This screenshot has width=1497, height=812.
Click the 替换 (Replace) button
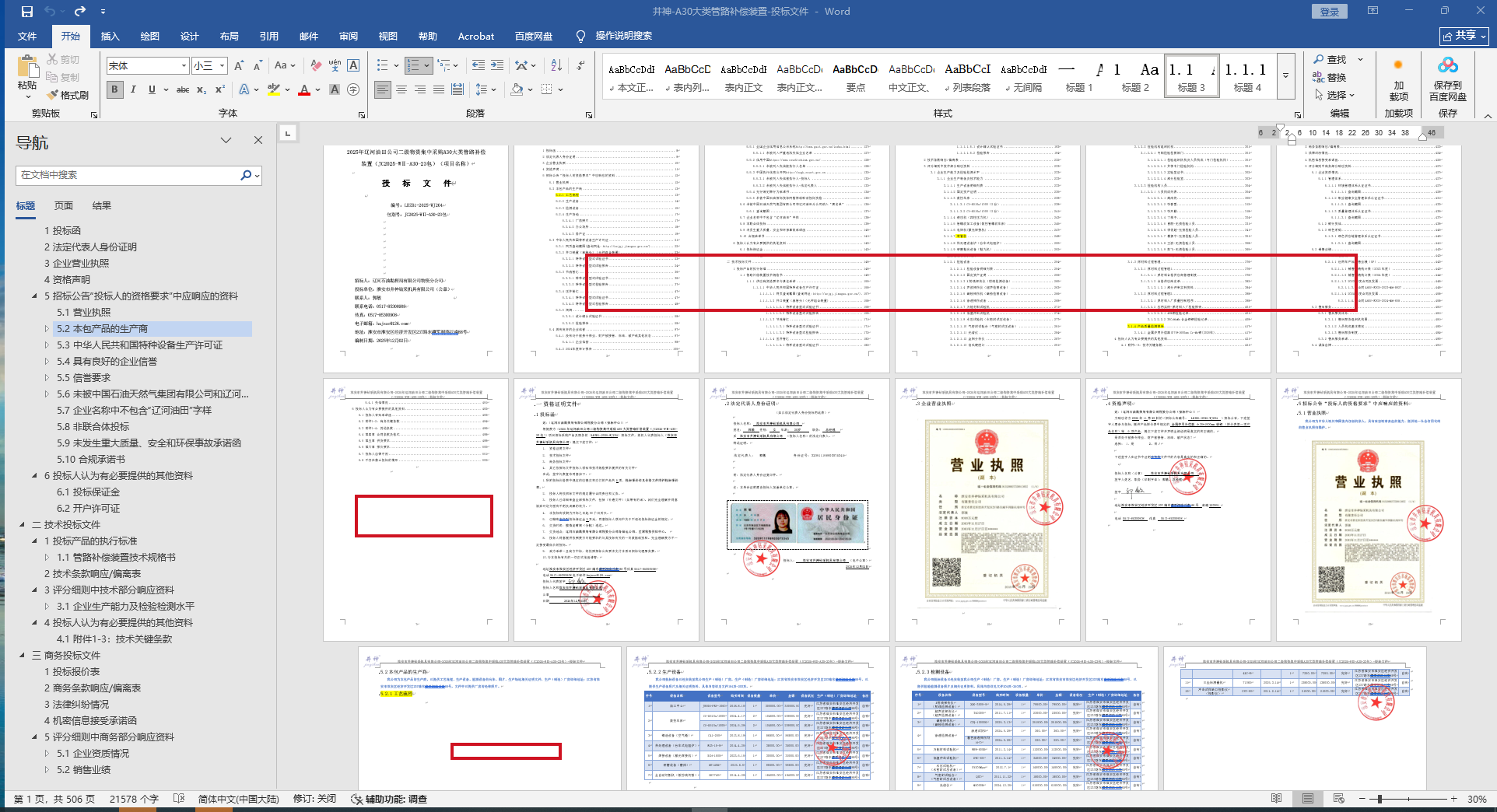click(1330, 77)
